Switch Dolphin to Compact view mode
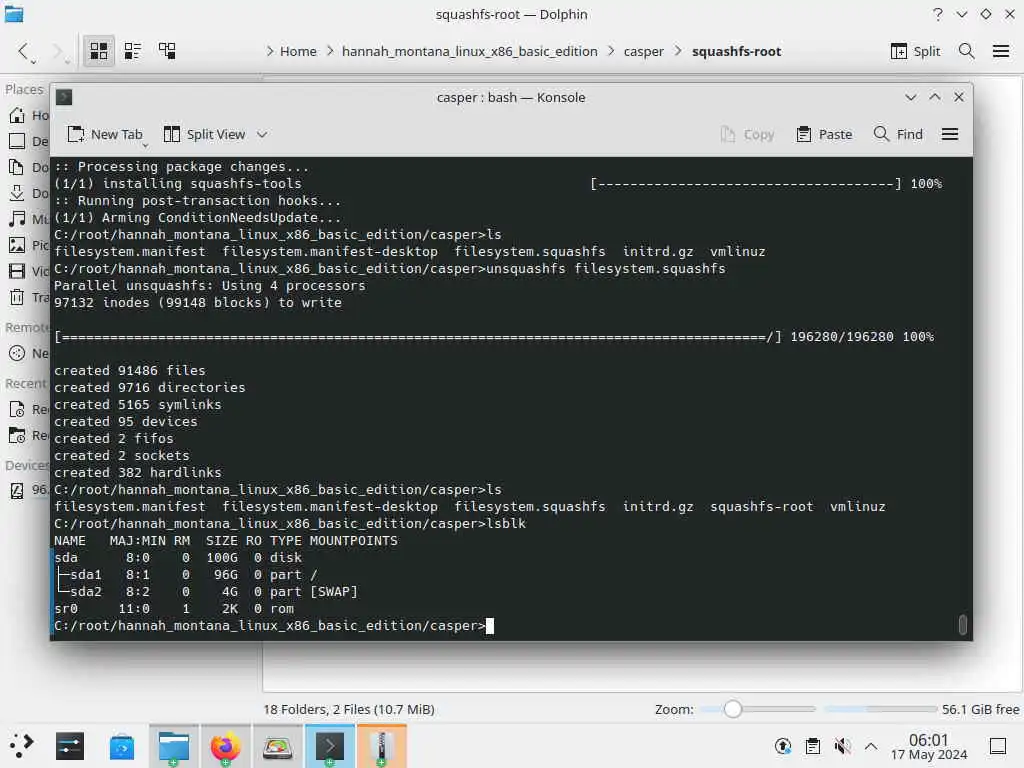The height and width of the screenshot is (768, 1024). click(133, 52)
